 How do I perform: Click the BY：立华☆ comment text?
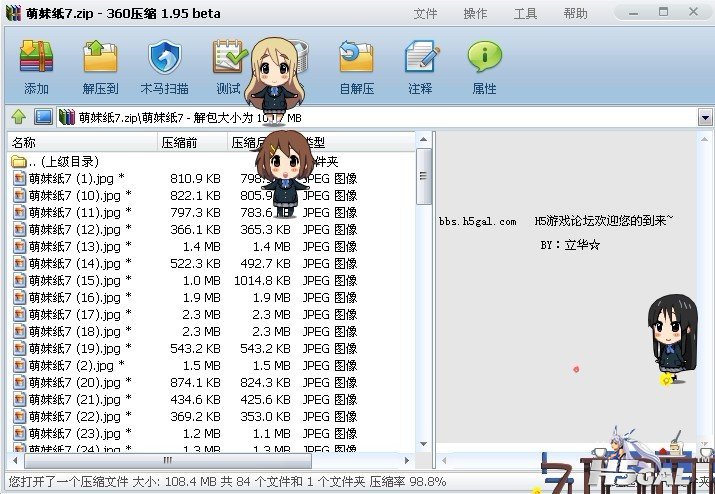(570, 245)
